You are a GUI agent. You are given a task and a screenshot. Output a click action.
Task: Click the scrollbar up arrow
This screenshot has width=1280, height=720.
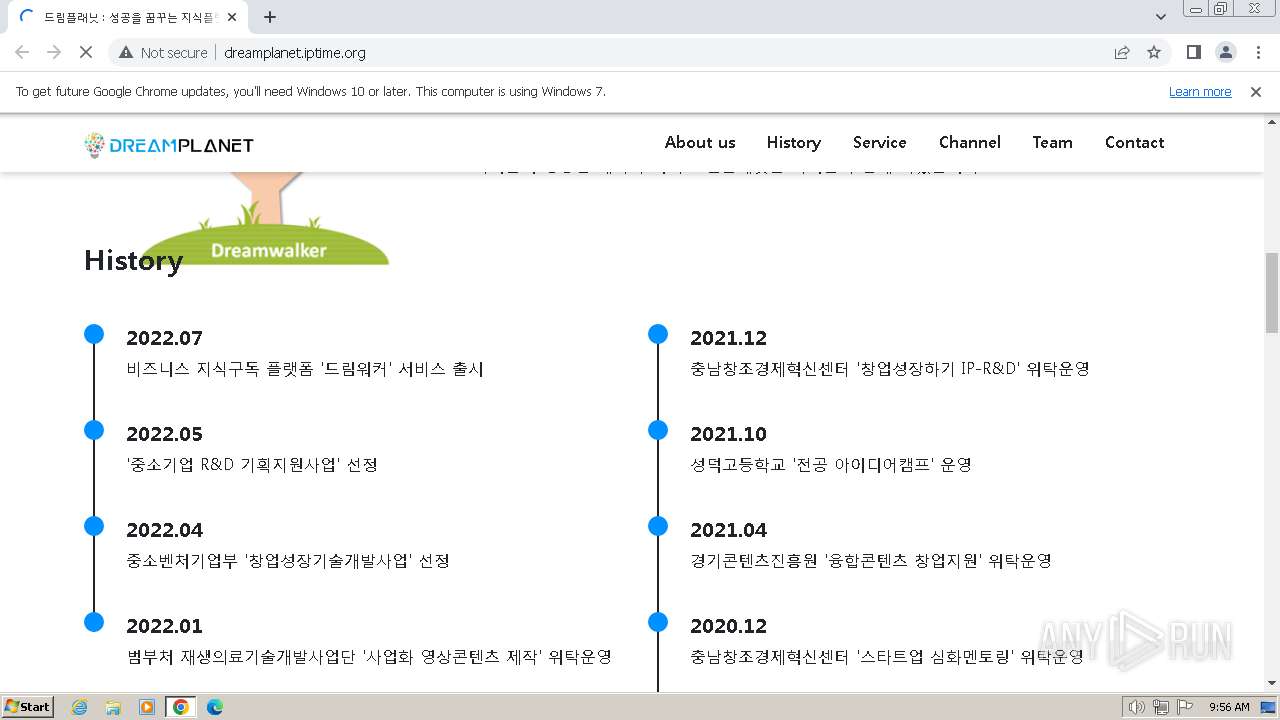pos(1272,121)
